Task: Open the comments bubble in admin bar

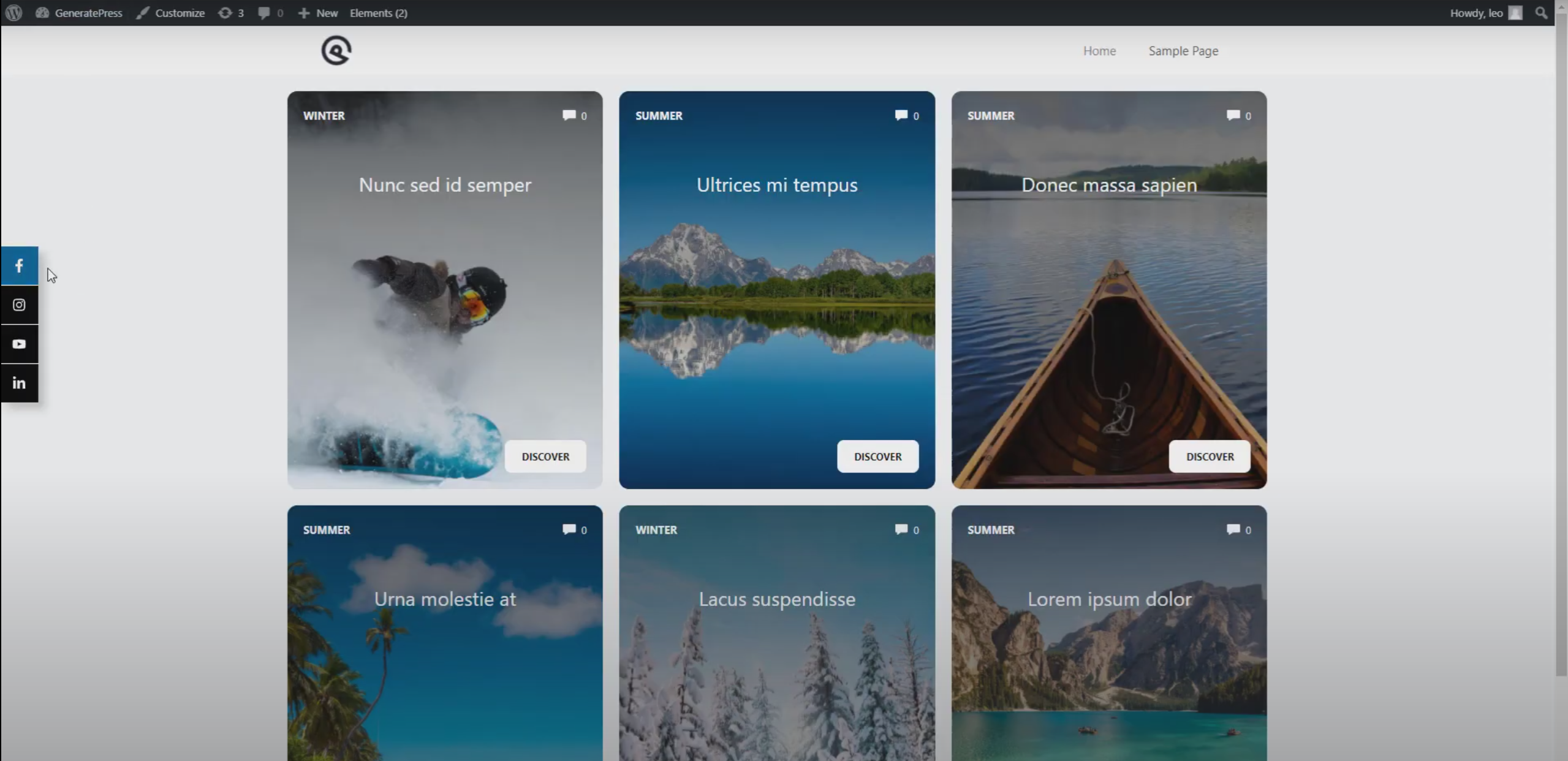Action: click(270, 13)
